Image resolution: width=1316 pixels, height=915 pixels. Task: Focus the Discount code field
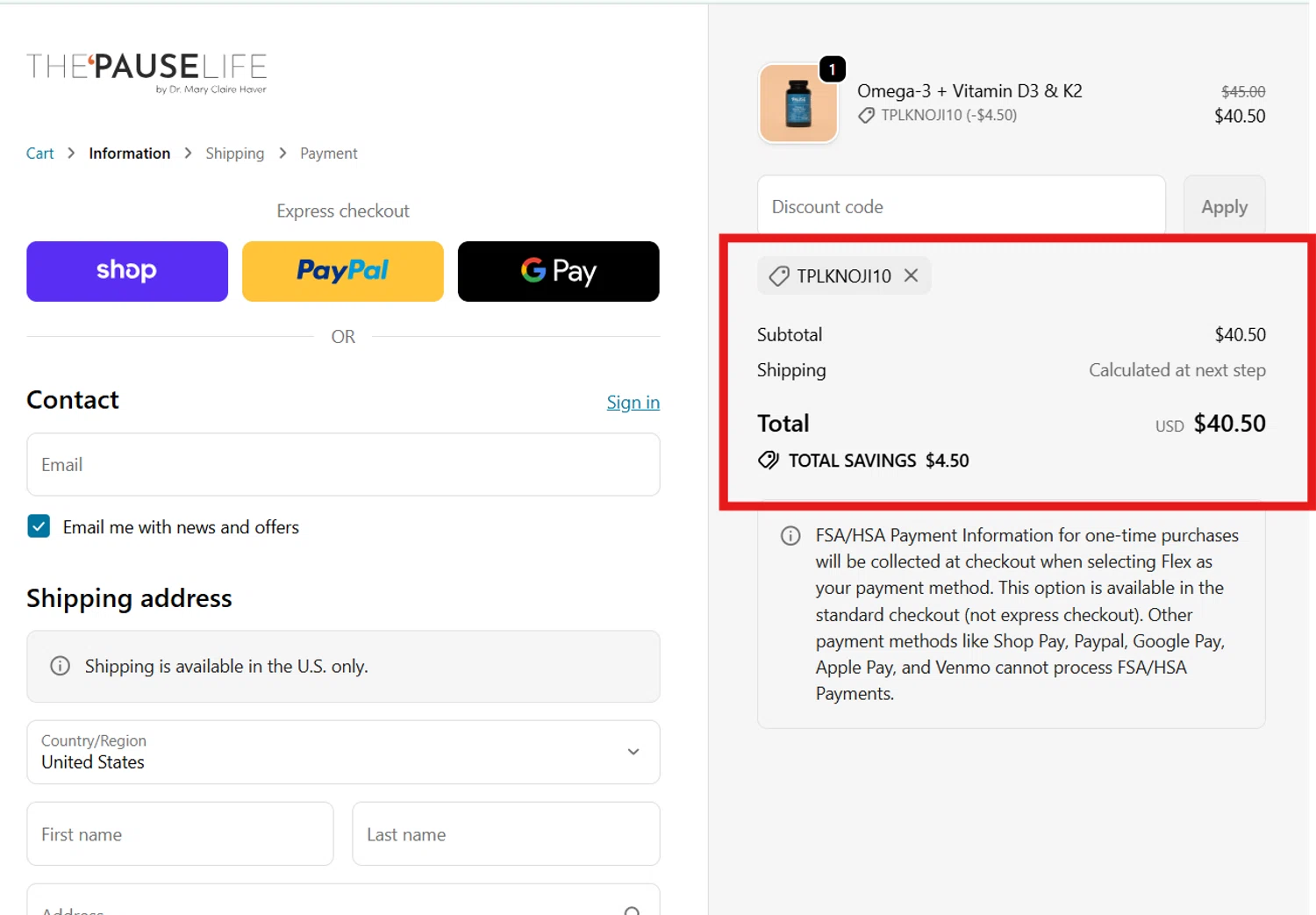962,207
